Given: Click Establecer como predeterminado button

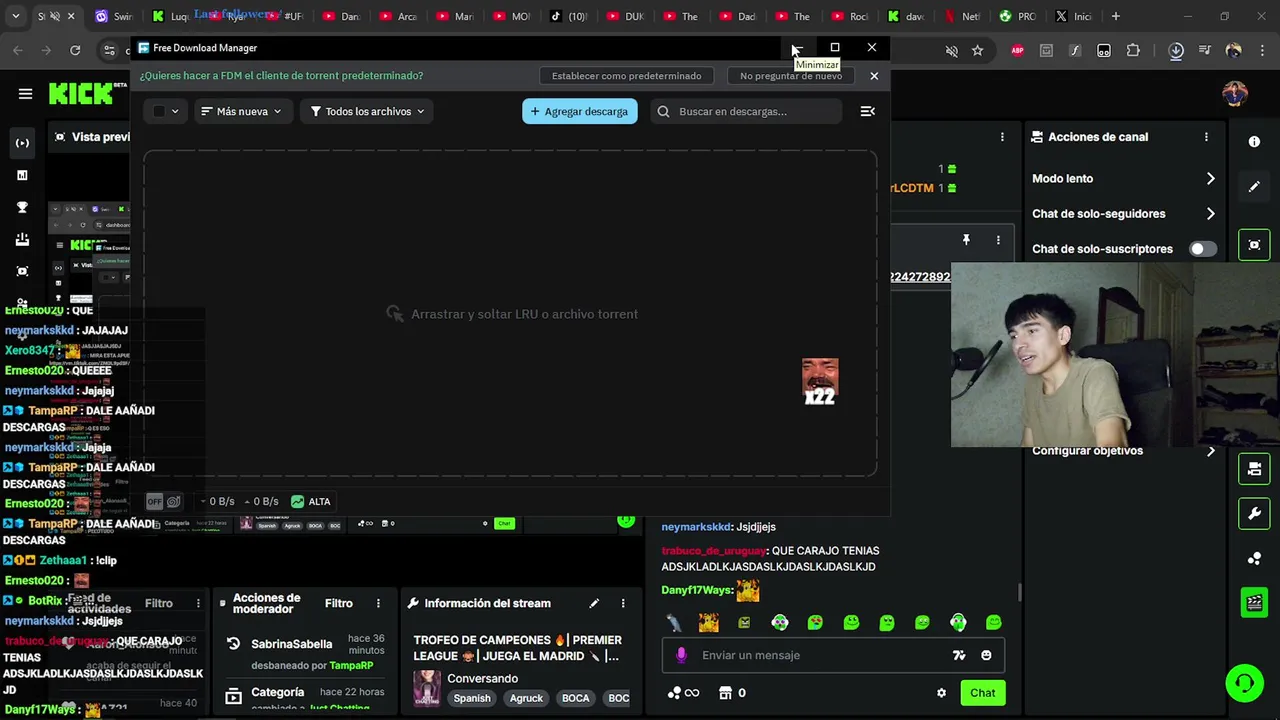Looking at the screenshot, I should pos(627,76).
